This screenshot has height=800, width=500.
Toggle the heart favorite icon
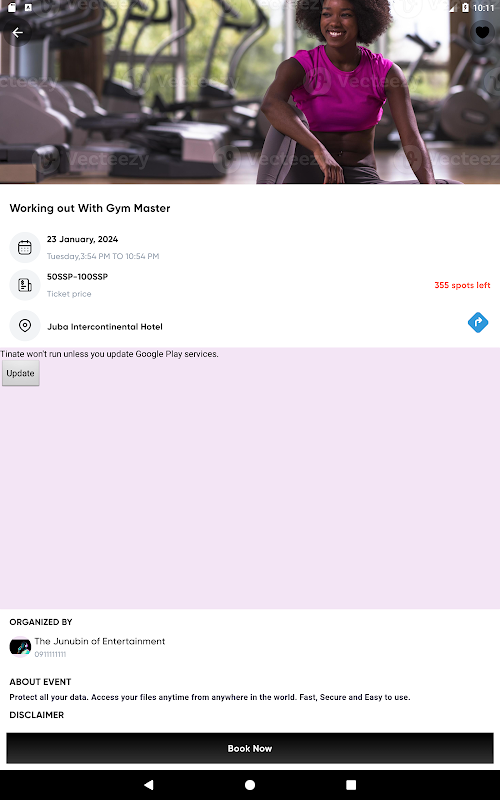coord(482,33)
